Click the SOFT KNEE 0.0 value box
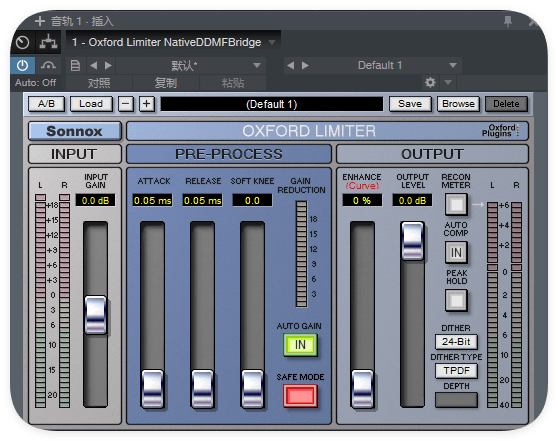 pos(252,200)
